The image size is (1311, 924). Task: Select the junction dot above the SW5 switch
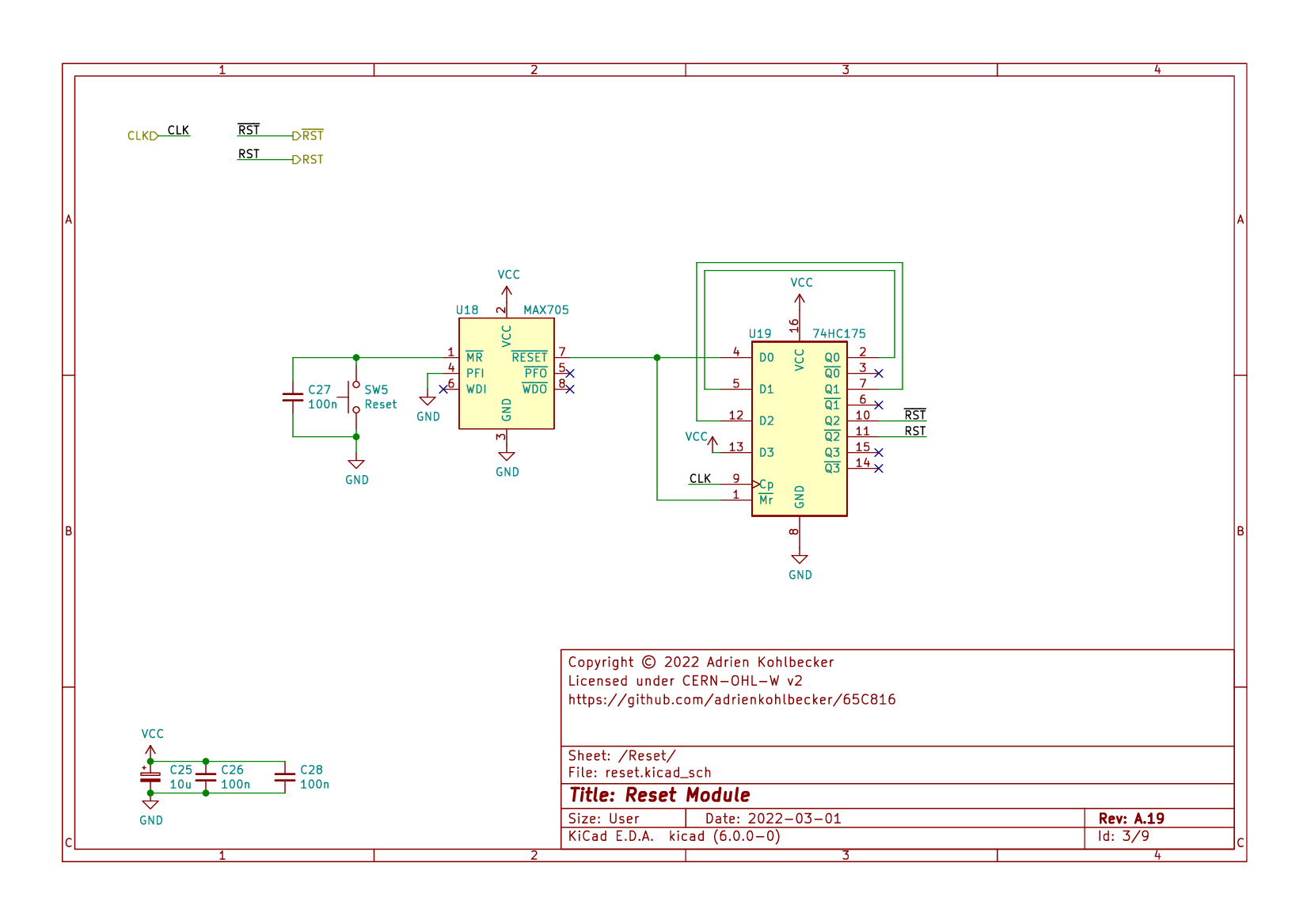(x=356, y=358)
